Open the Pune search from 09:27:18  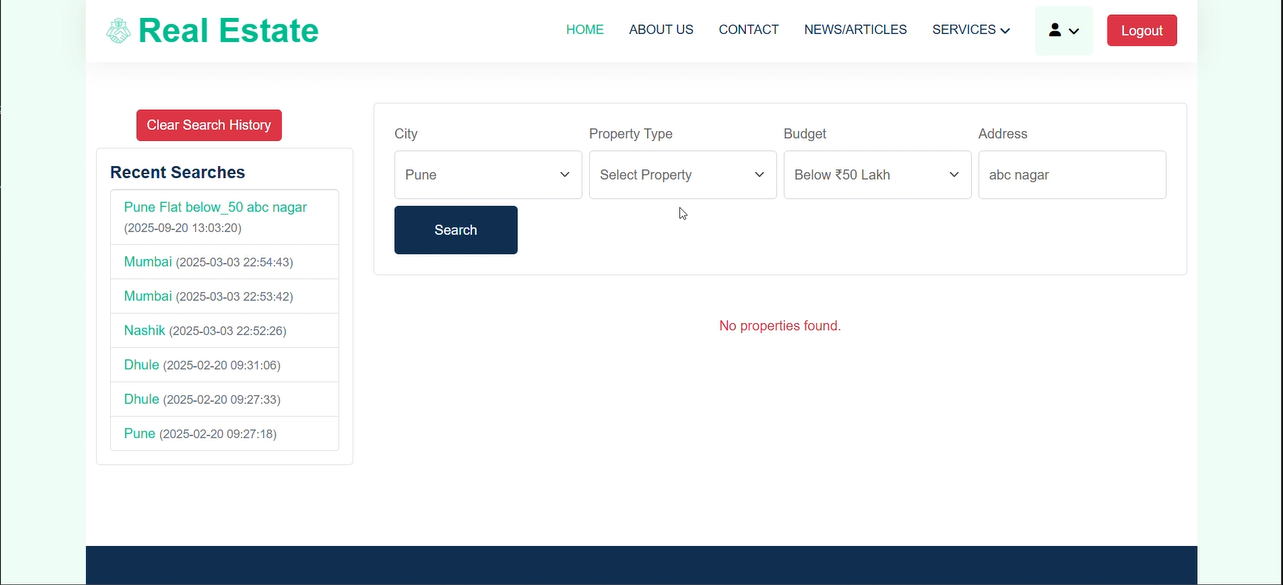[x=139, y=433]
